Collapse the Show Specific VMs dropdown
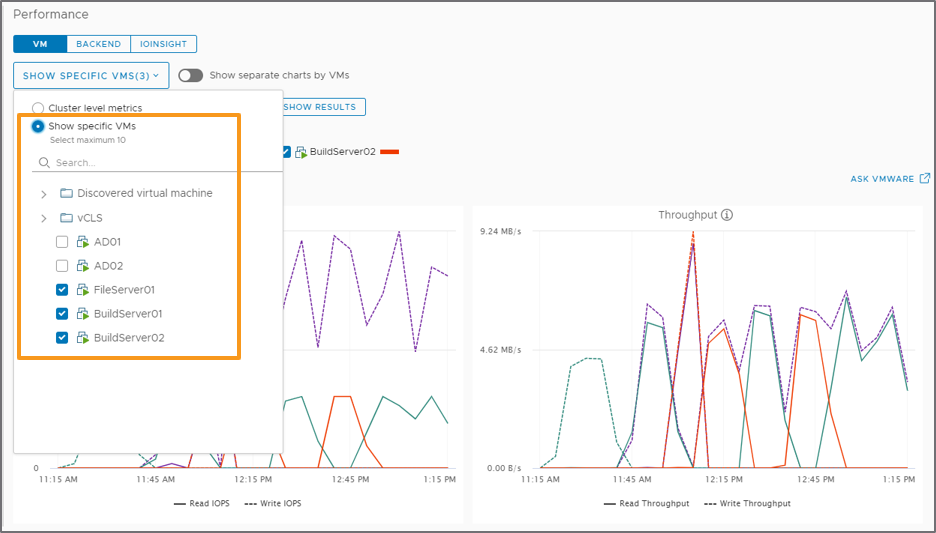Viewport: 936px width, 533px height. pyautogui.click(x=91, y=75)
